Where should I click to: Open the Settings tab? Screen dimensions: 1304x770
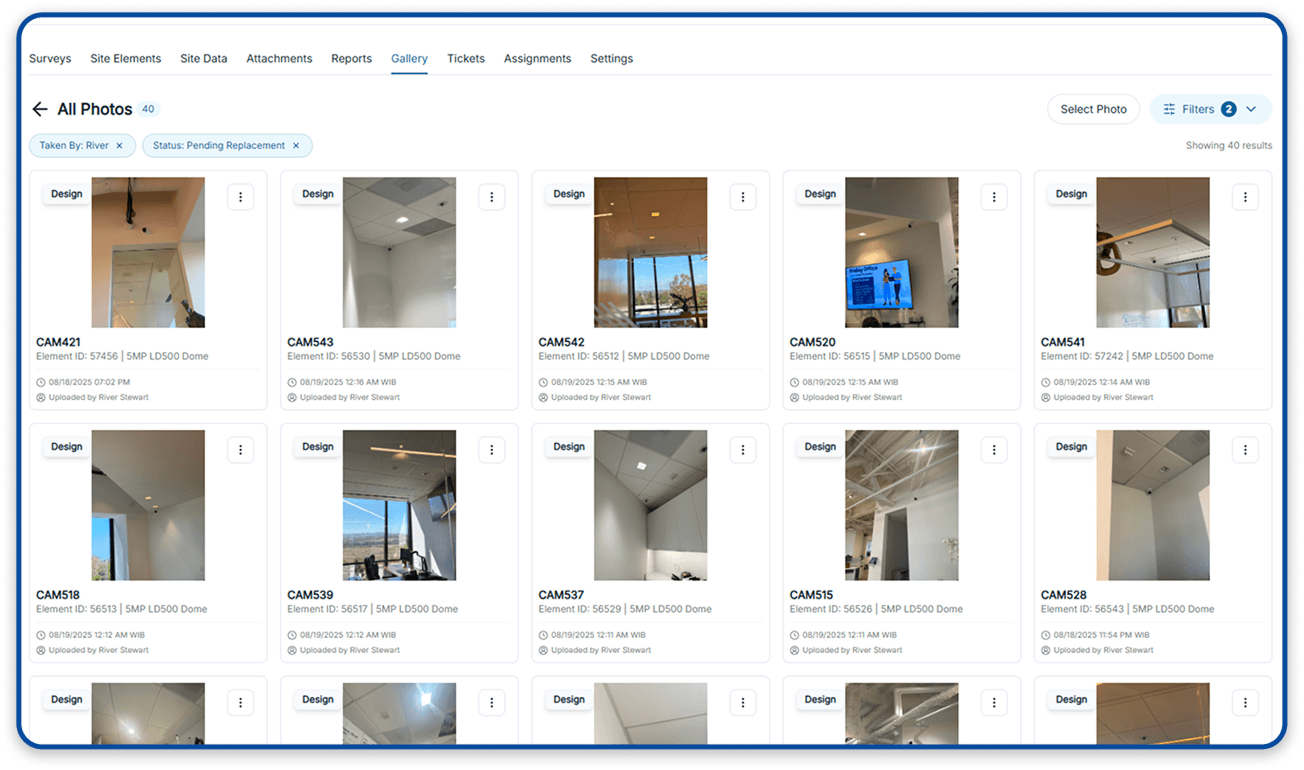pyautogui.click(x=611, y=59)
